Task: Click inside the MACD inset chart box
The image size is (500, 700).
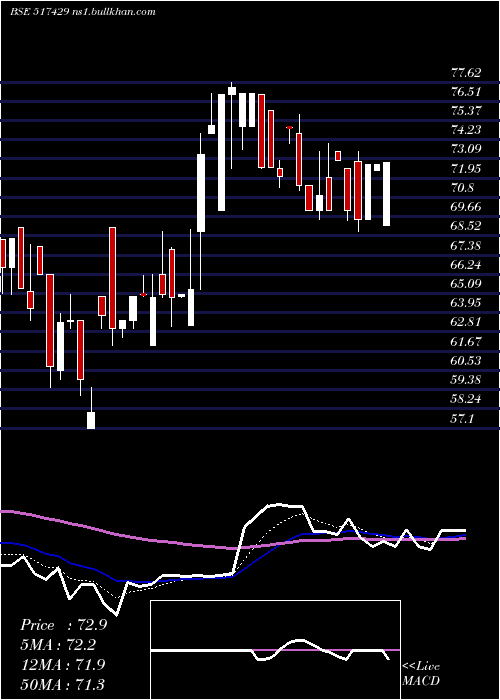Action: pyautogui.click(x=275, y=650)
